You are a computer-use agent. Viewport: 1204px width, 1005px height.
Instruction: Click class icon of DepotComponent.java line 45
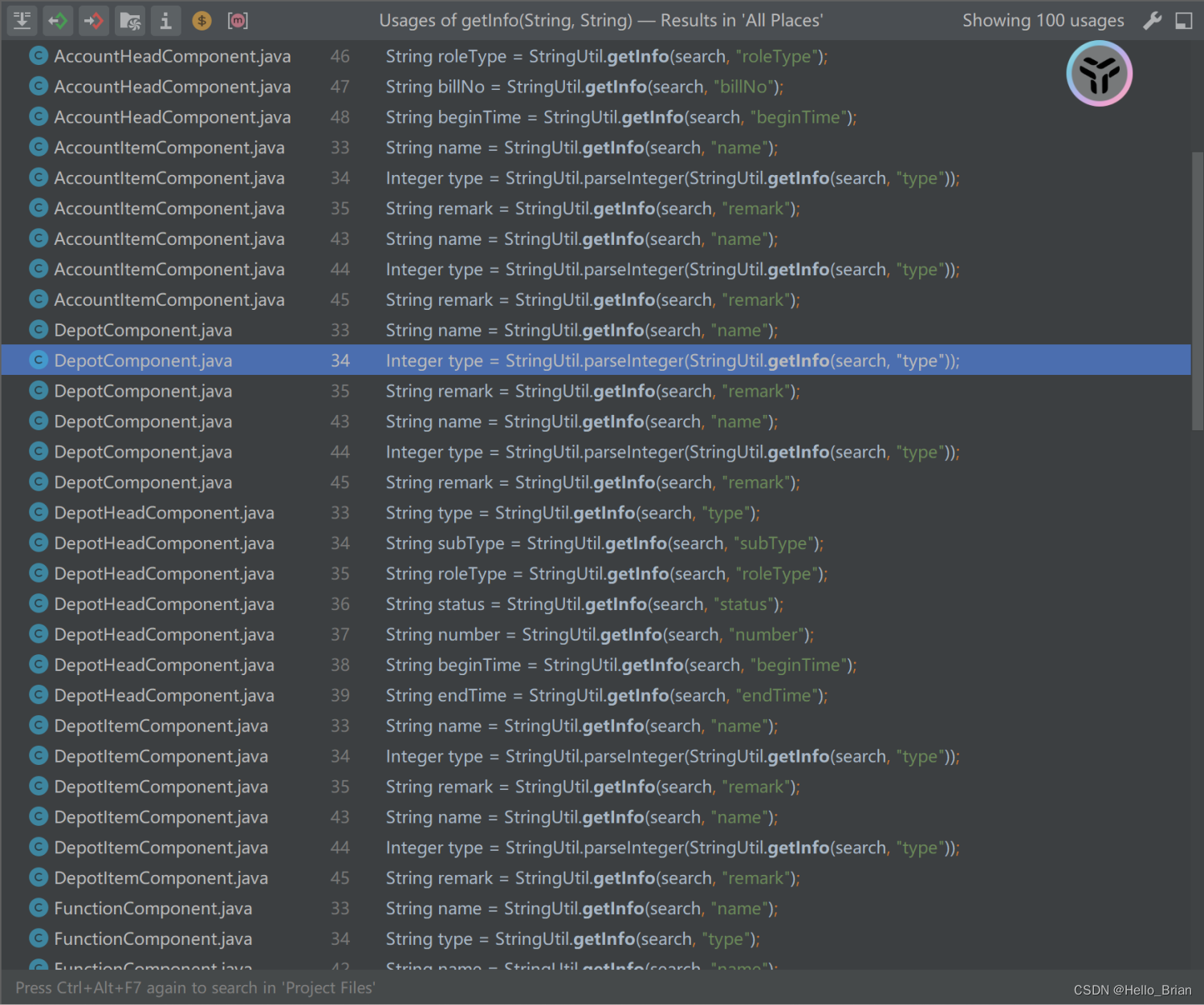[39, 482]
